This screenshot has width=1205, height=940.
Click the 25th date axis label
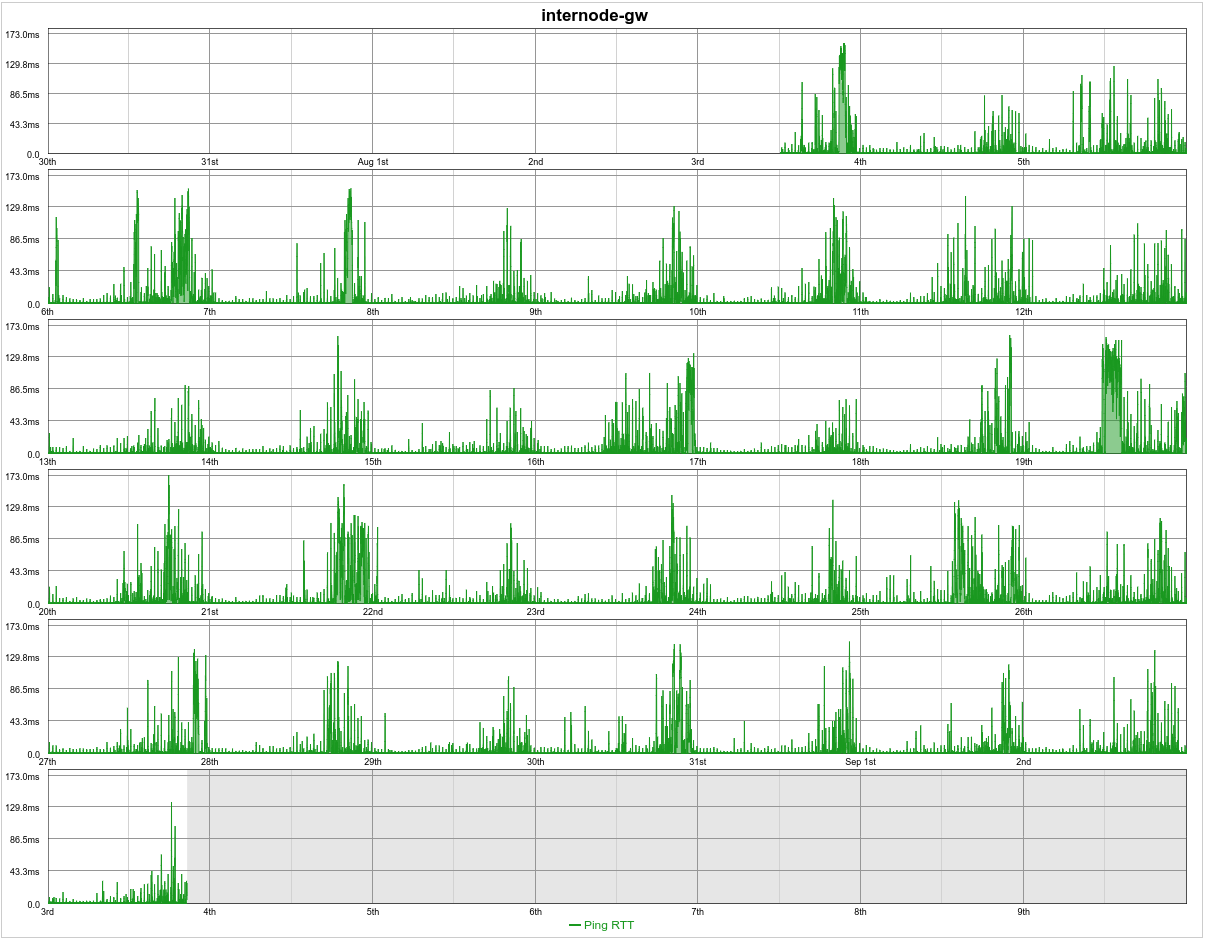point(860,612)
